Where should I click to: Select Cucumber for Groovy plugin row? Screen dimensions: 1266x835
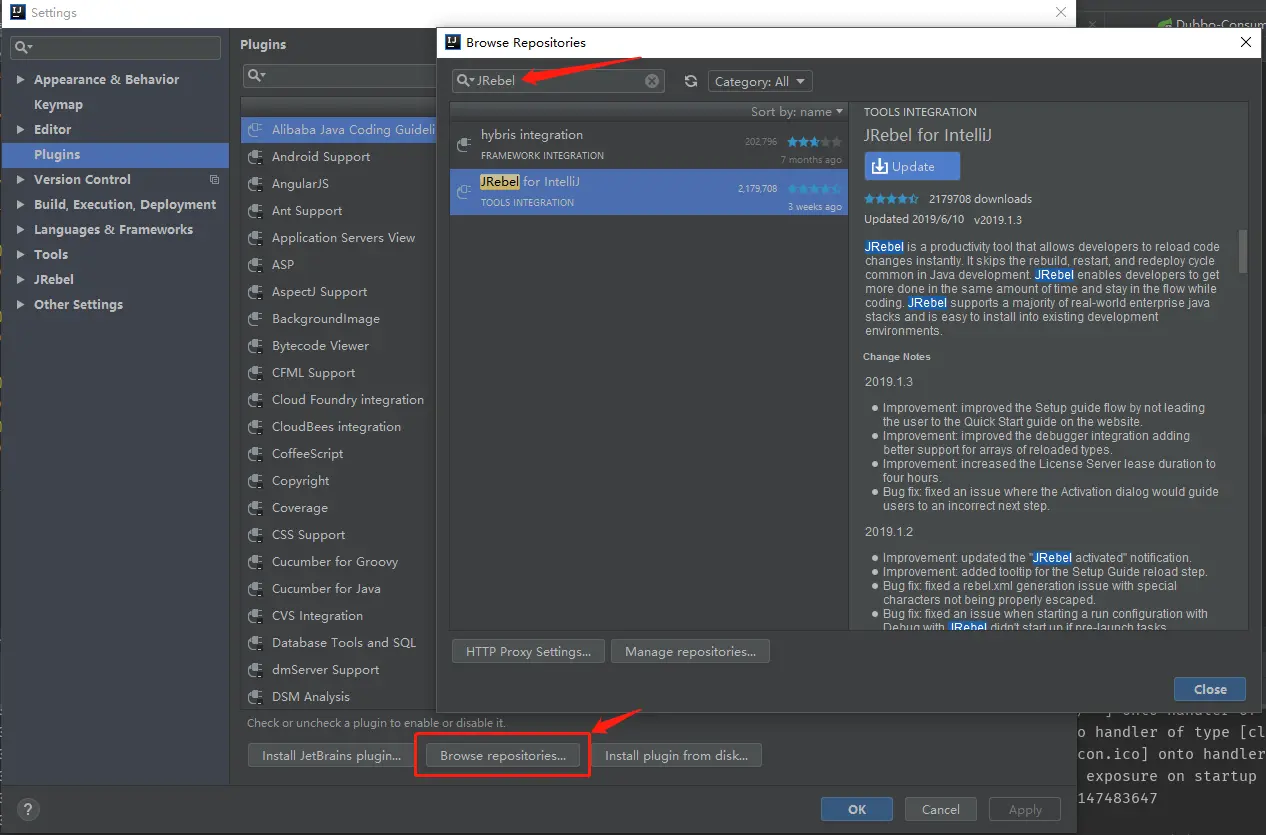[338, 562]
